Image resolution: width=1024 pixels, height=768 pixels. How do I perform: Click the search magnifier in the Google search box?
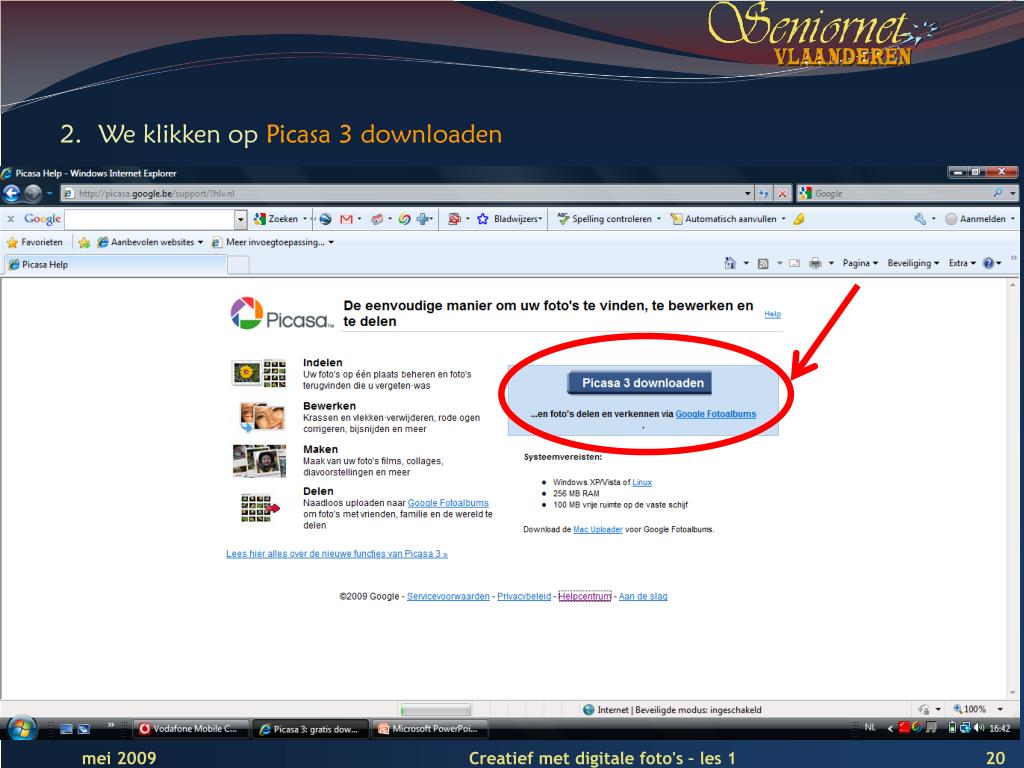pos(997,193)
